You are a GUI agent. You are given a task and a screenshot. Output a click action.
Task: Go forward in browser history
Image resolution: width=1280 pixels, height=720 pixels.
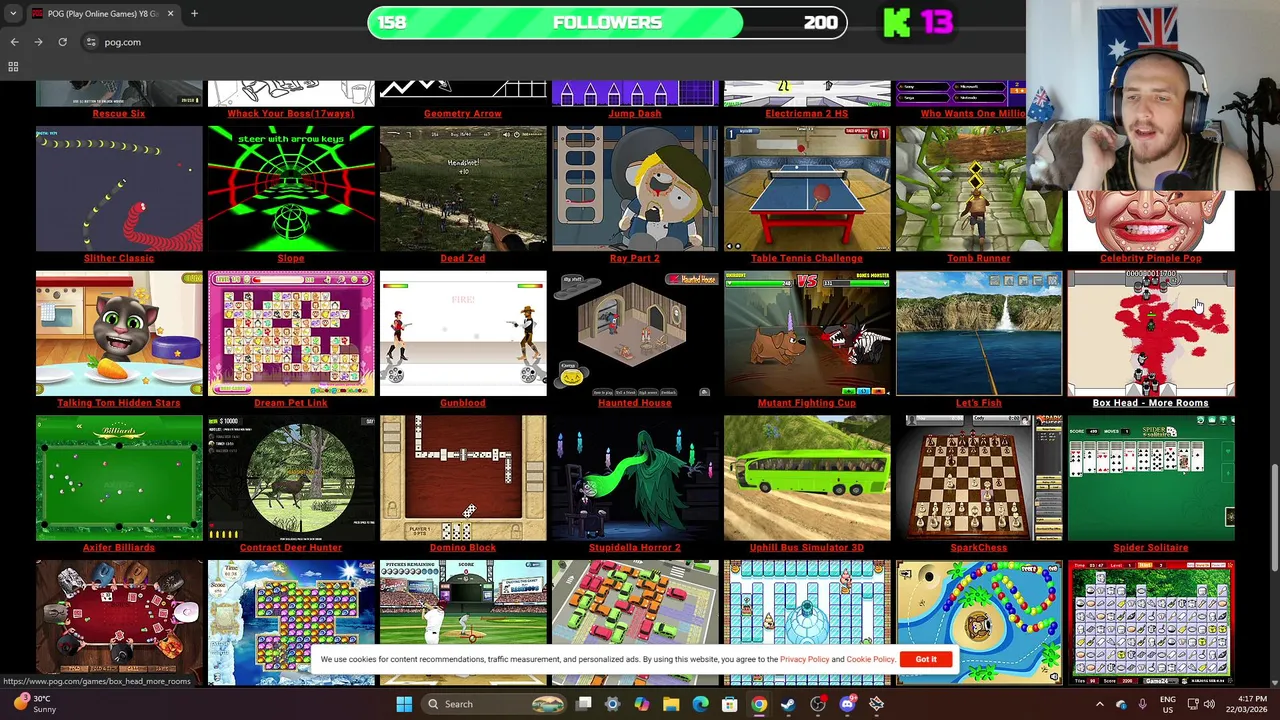[x=38, y=42]
